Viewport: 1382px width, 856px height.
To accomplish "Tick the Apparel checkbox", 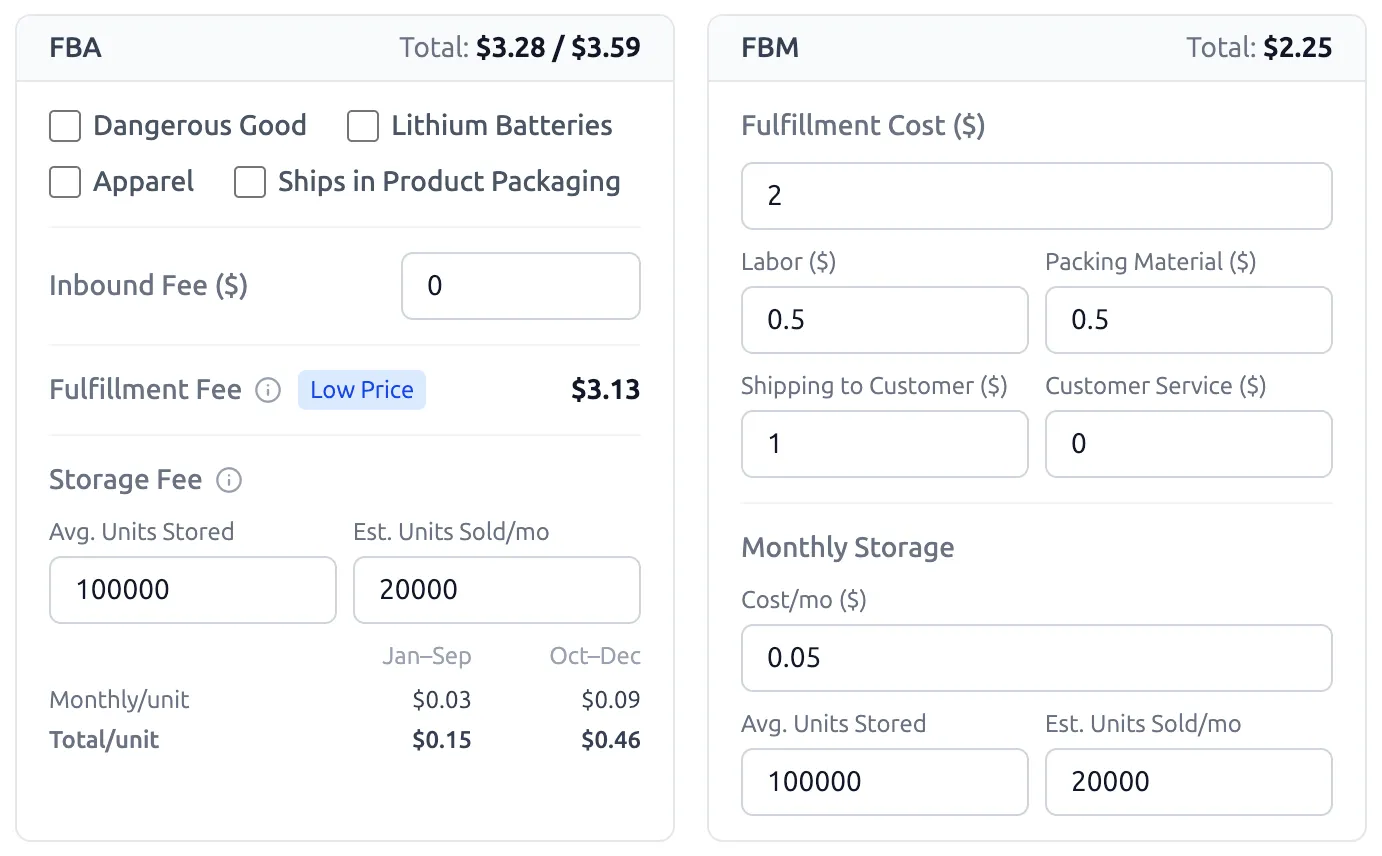I will click(x=65, y=182).
